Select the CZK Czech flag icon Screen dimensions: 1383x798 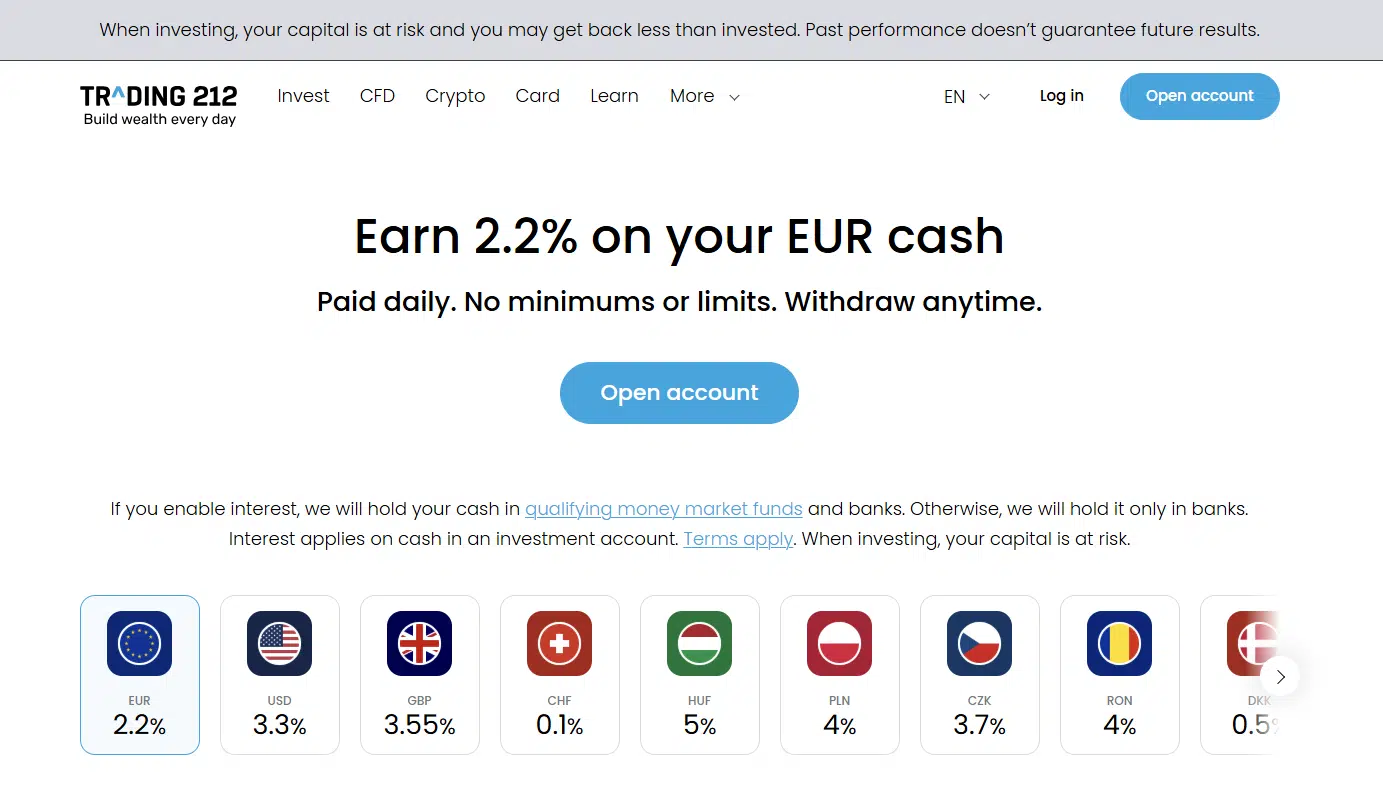tap(980, 643)
